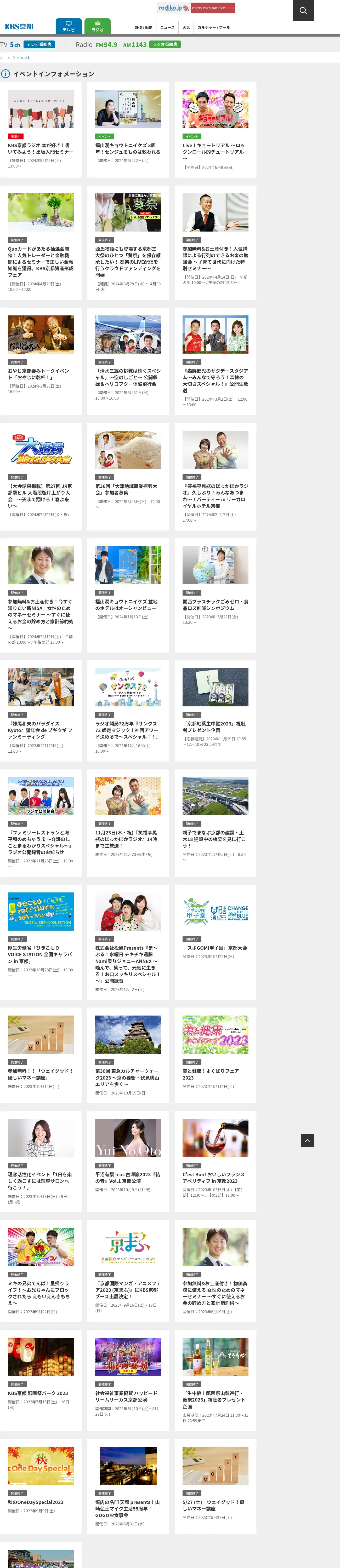Click the radiko.jp banner
The height and width of the screenshot is (1568, 340).
point(196,8)
